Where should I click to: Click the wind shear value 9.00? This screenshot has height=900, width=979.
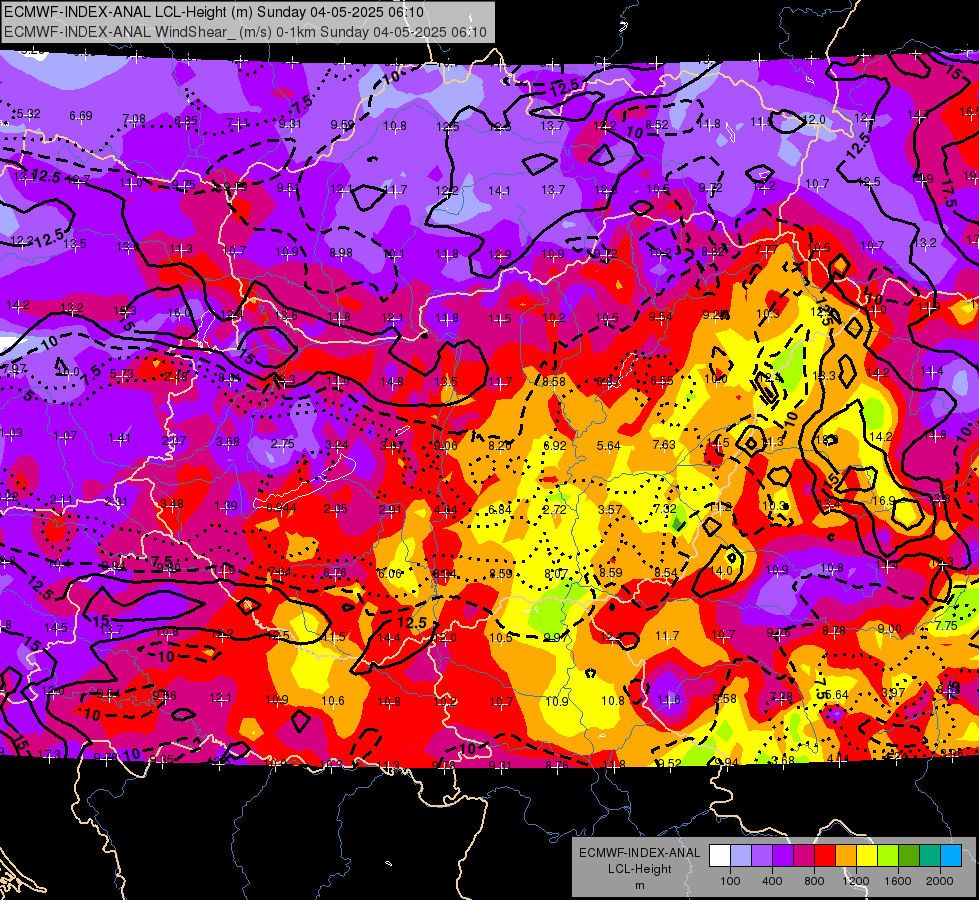[889, 629]
